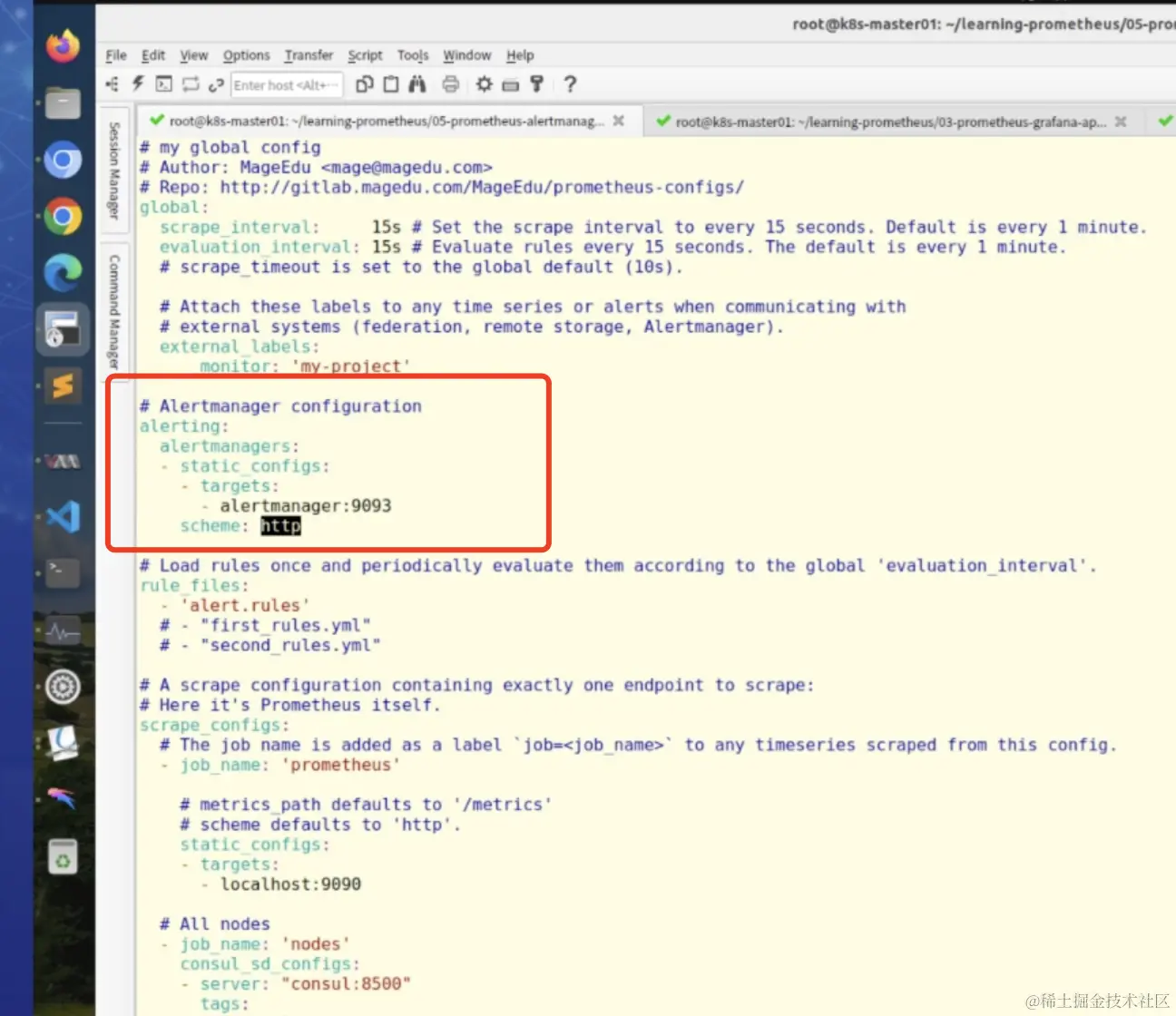Open System Monitor from dock
Screen dimensions: 1176x1016
click(63, 630)
